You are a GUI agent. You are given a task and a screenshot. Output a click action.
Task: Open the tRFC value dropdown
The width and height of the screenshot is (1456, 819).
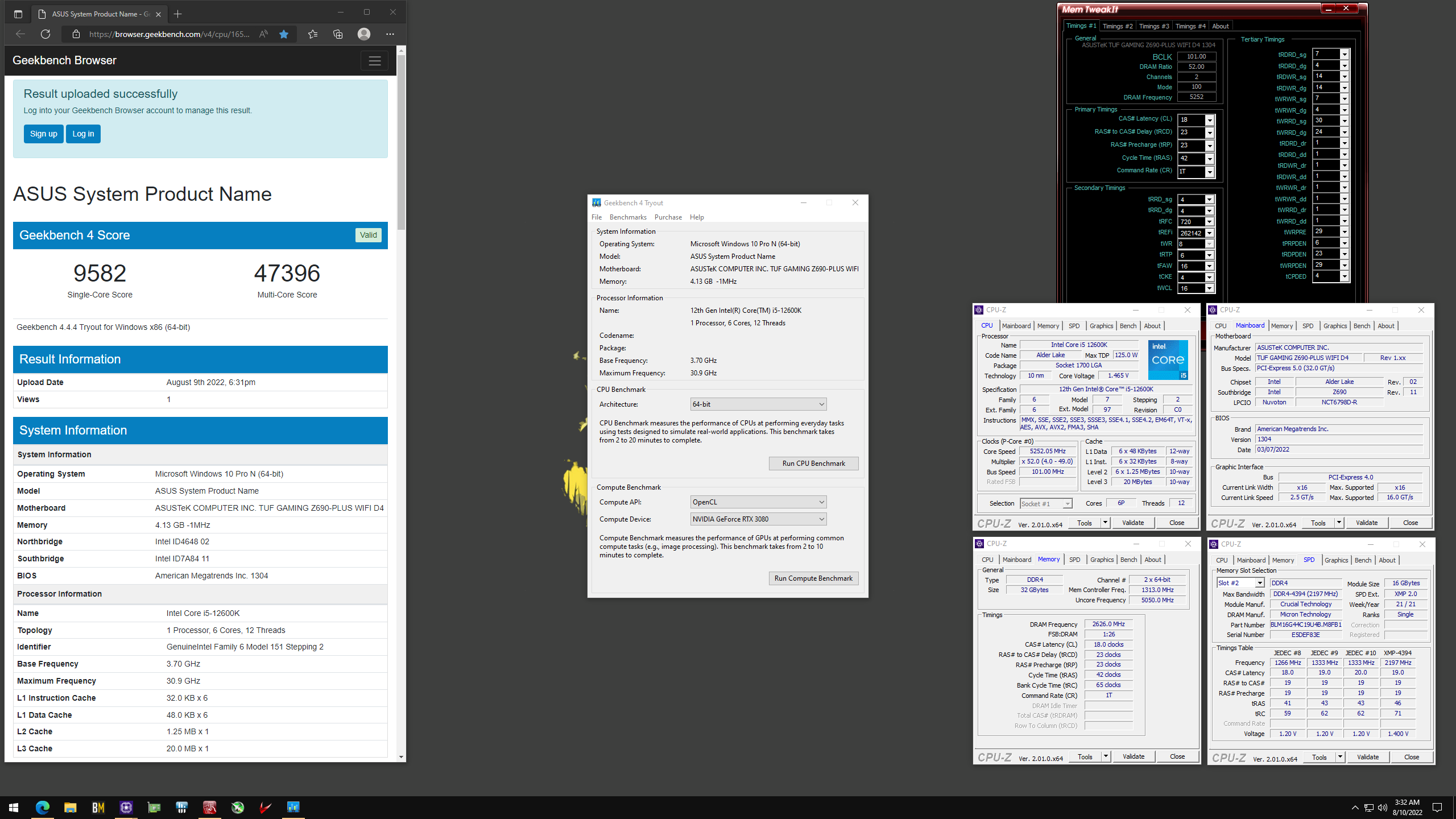(x=1210, y=222)
